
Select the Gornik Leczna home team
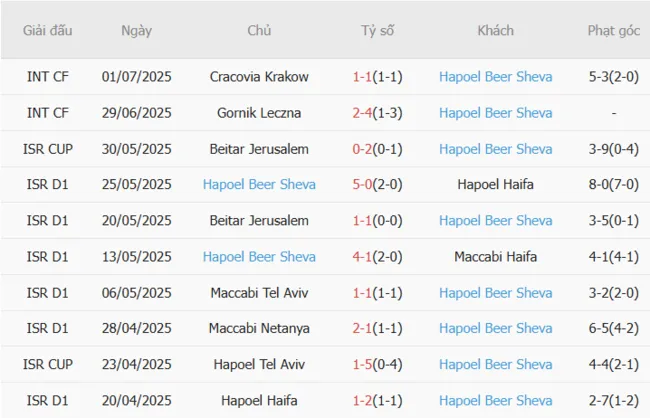pos(259,113)
